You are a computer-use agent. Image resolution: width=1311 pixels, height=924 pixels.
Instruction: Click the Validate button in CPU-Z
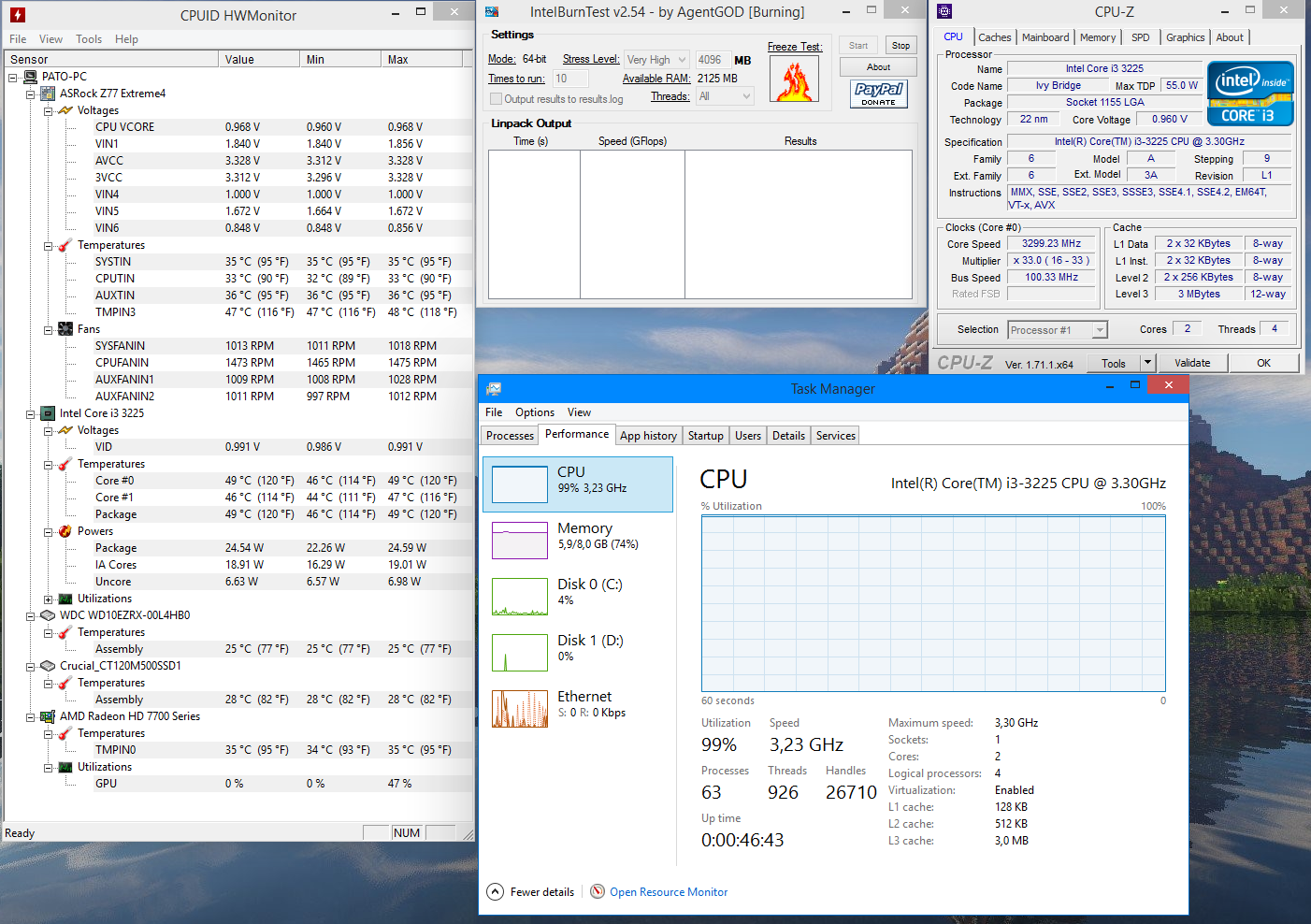pyautogui.click(x=1192, y=363)
